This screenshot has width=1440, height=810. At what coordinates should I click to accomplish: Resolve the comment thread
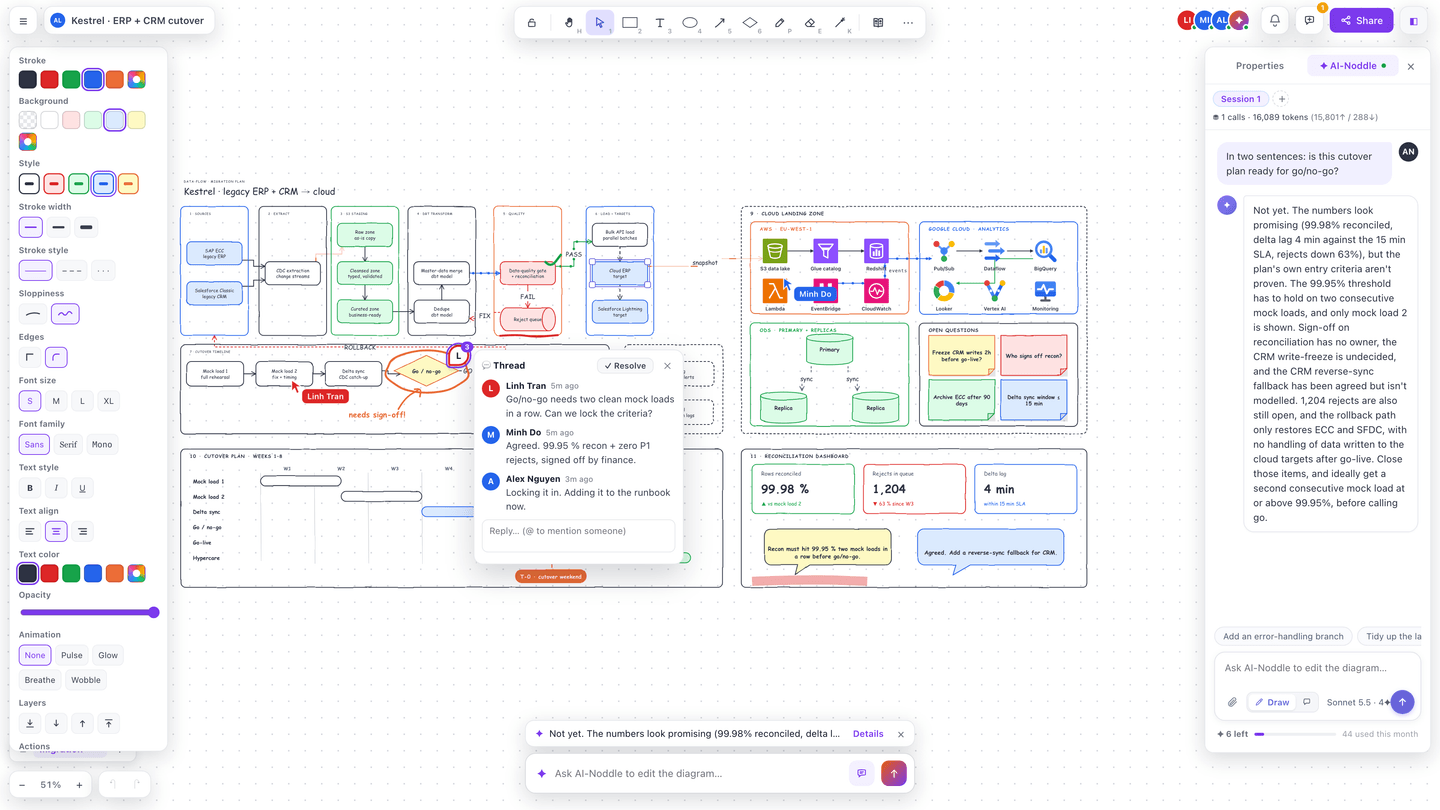[626, 366]
